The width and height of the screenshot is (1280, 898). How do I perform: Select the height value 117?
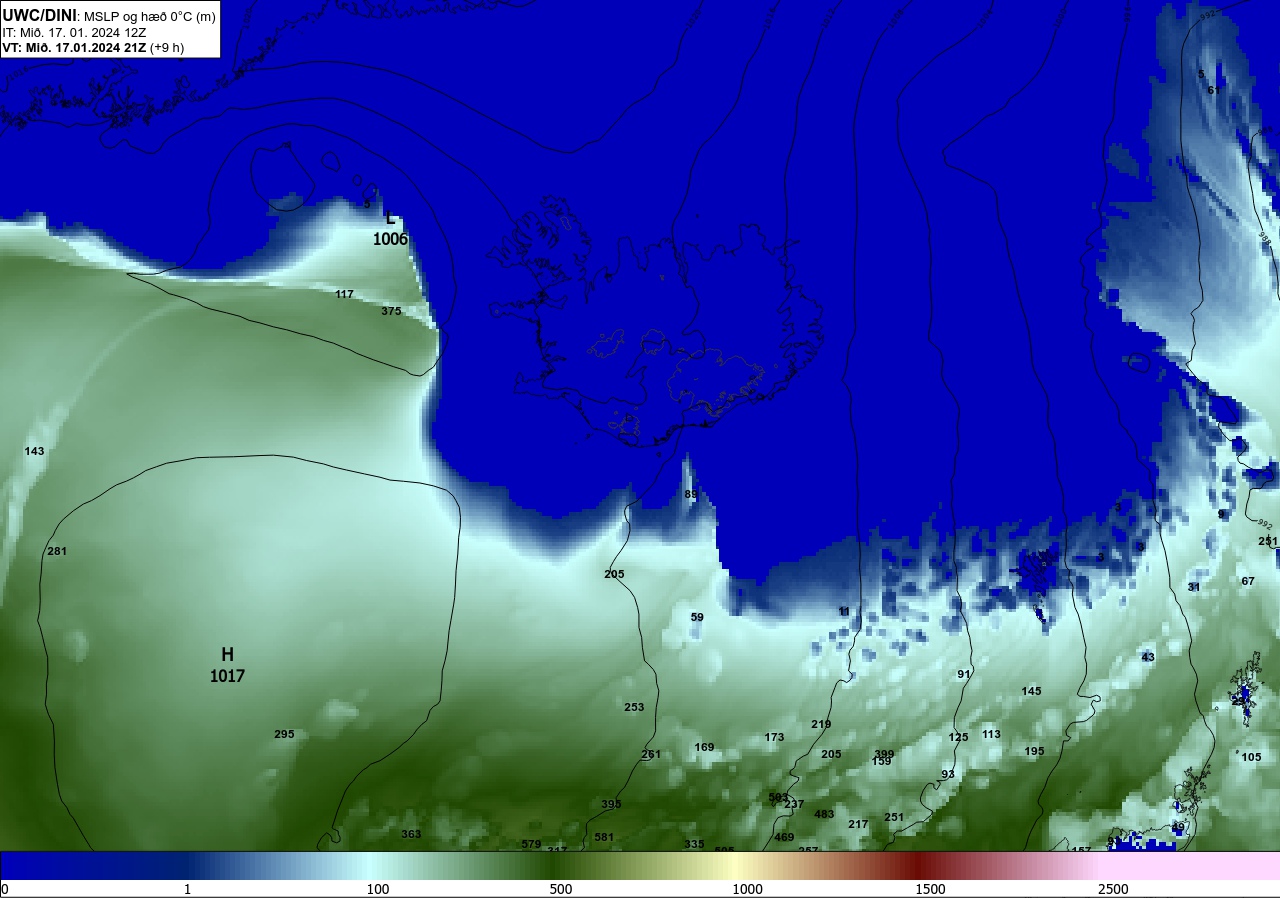(345, 294)
